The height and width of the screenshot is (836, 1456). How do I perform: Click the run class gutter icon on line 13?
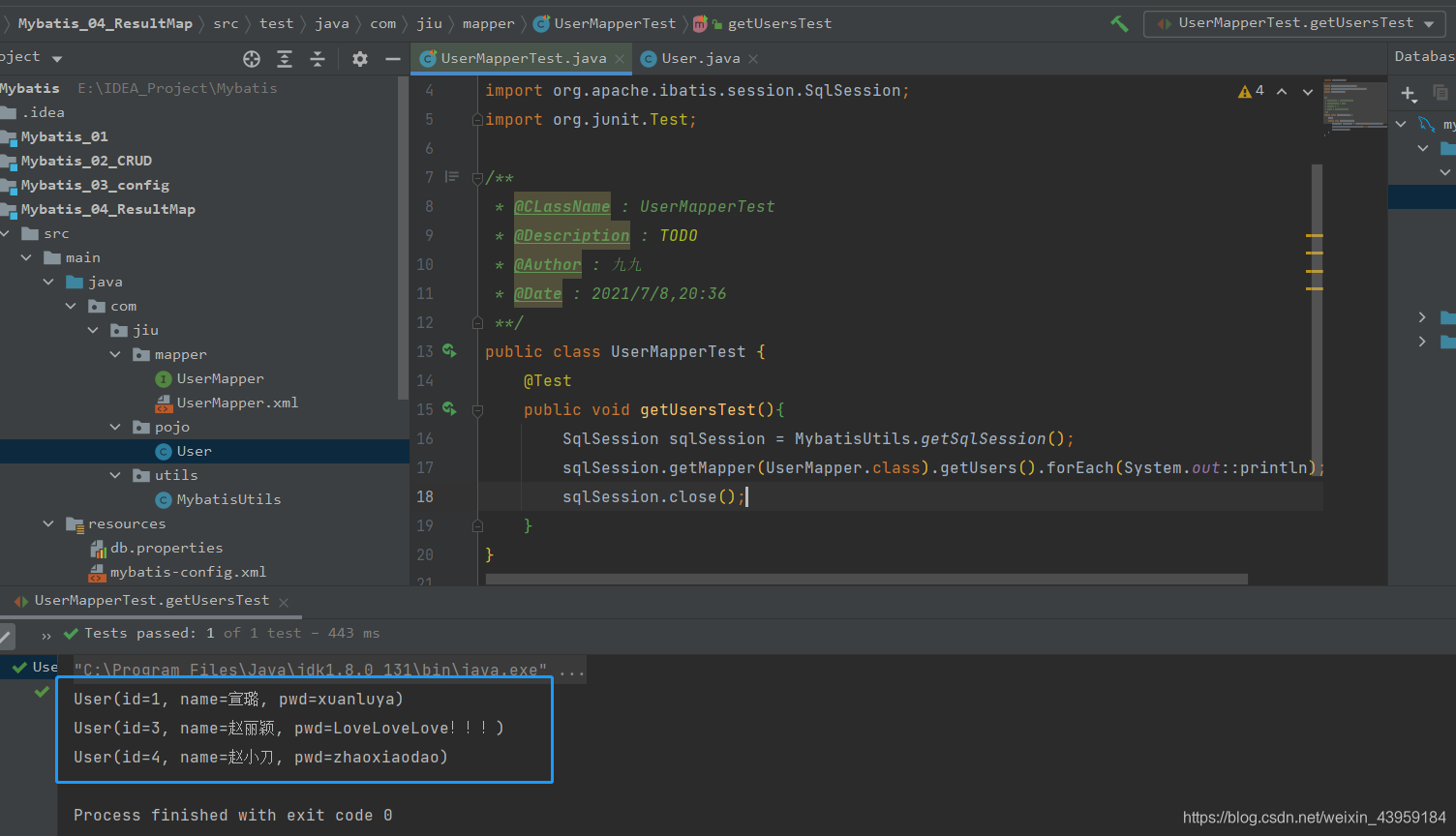point(450,351)
